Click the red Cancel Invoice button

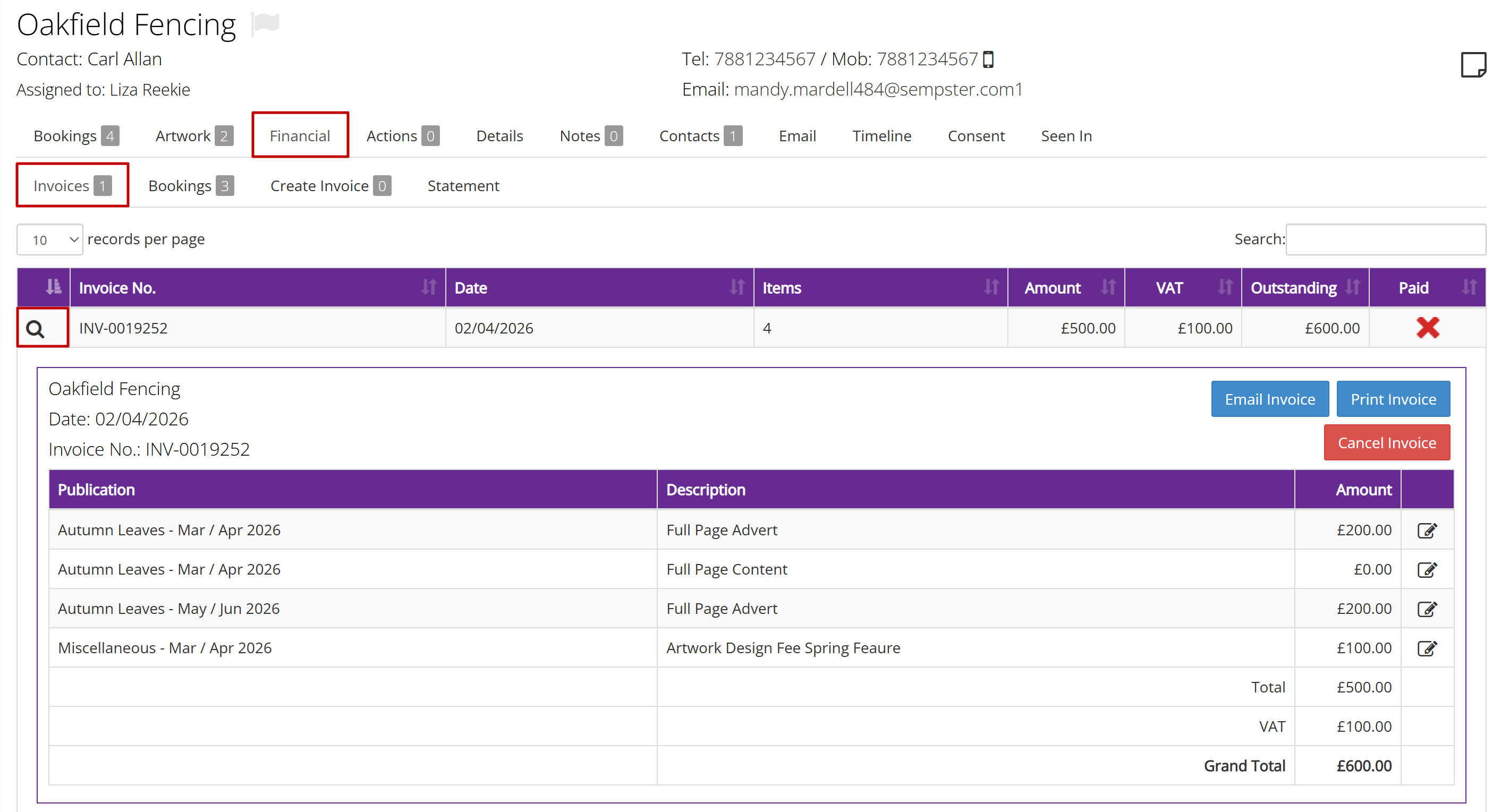pyautogui.click(x=1387, y=443)
